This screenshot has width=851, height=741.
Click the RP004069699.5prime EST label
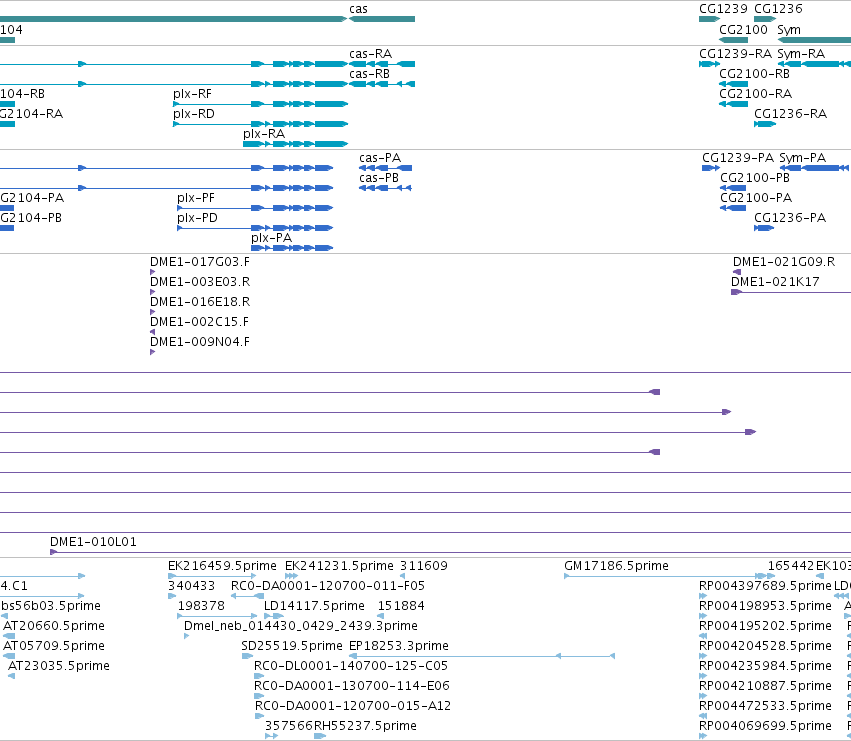(765, 727)
